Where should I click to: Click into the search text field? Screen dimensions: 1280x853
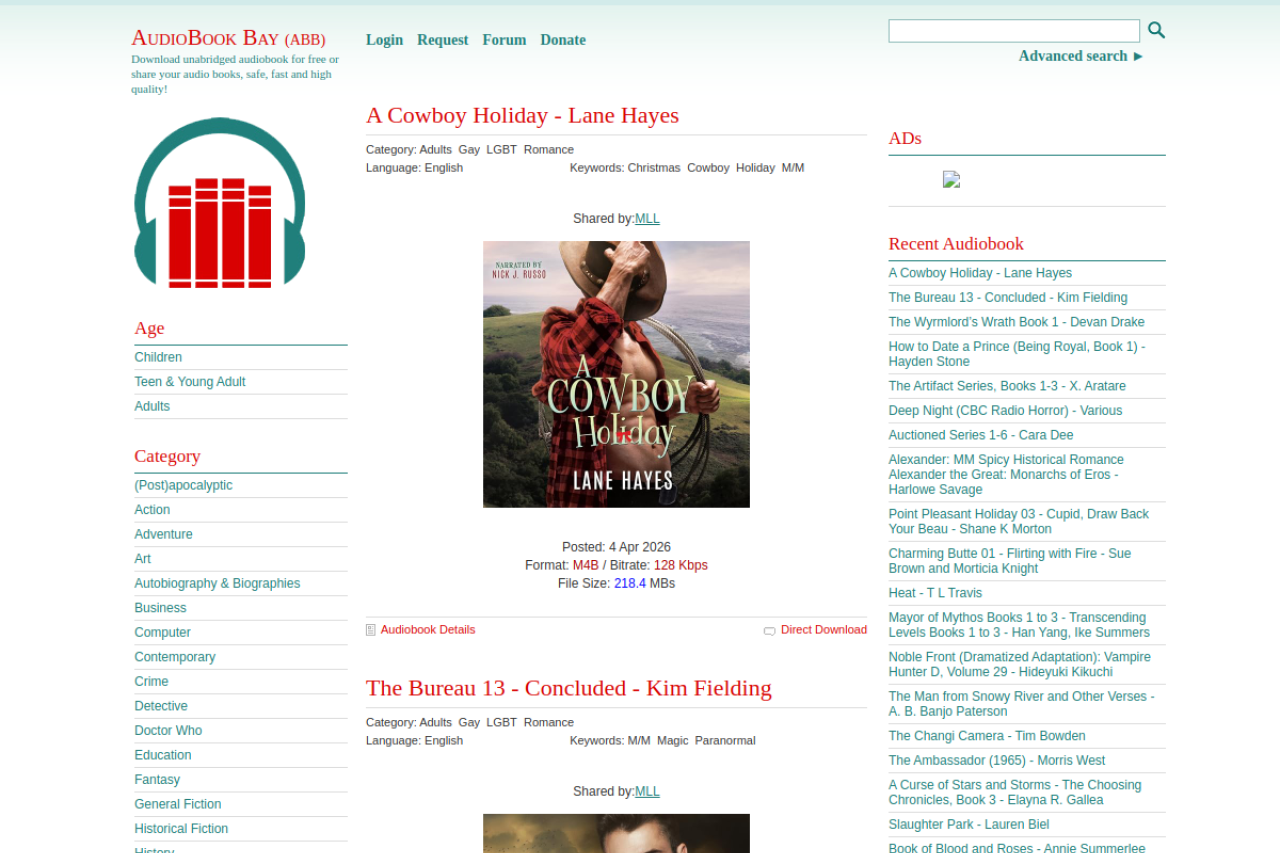pos(1013,31)
